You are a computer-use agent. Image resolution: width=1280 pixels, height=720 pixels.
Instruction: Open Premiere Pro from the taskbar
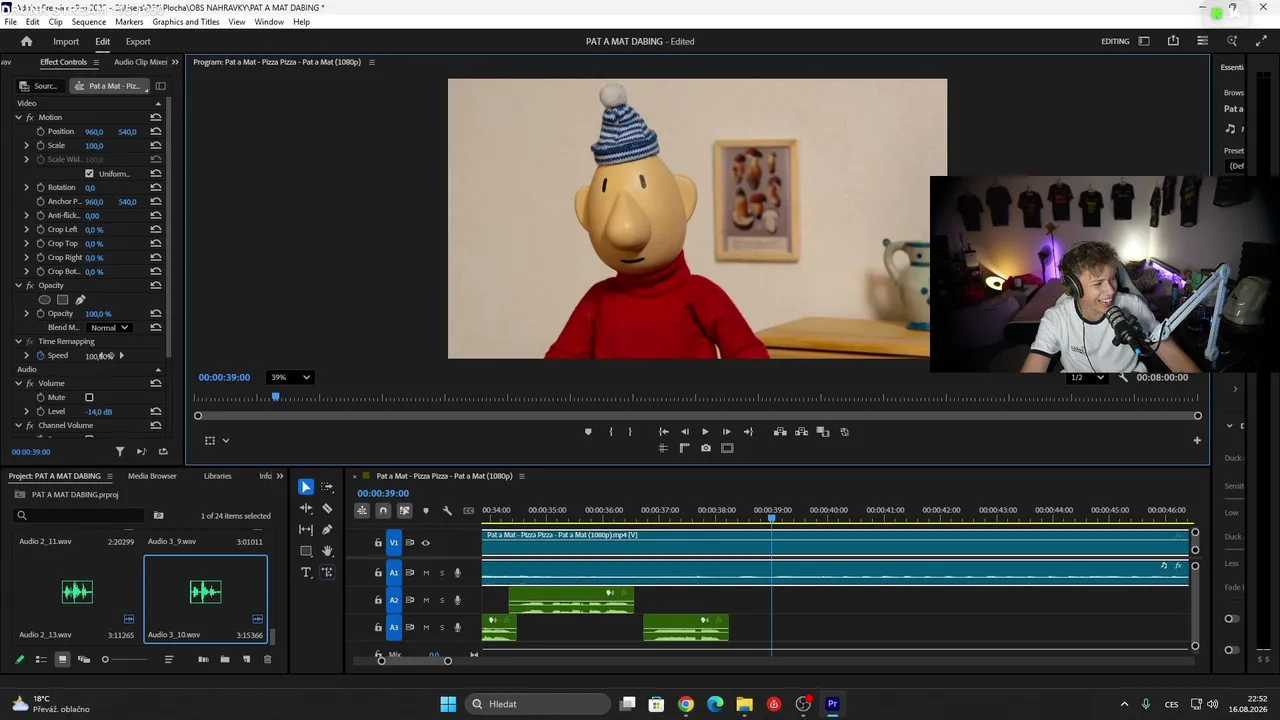tap(832, 704)
